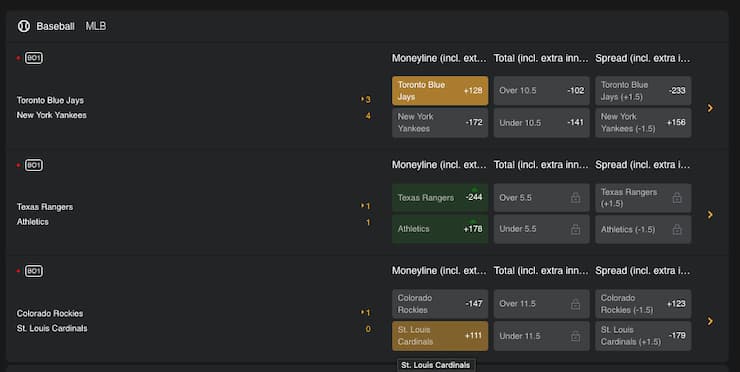
Task: Expand Rangers vs Athletics markets arrow
Action: click(710, 215)
